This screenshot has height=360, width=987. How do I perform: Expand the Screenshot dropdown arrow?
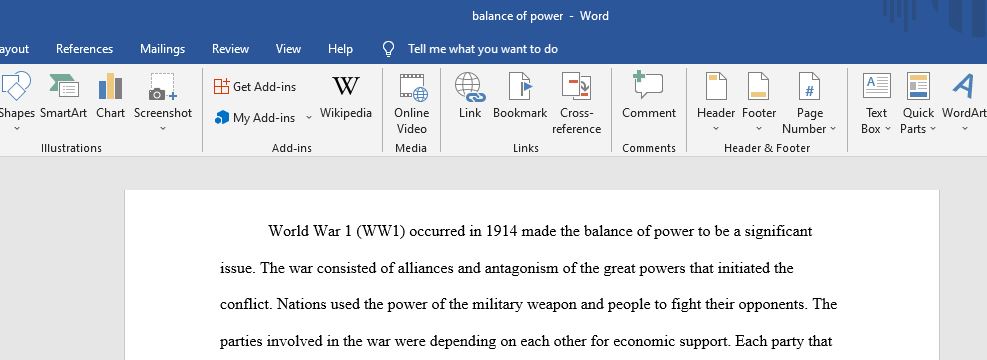pos(162,129)
